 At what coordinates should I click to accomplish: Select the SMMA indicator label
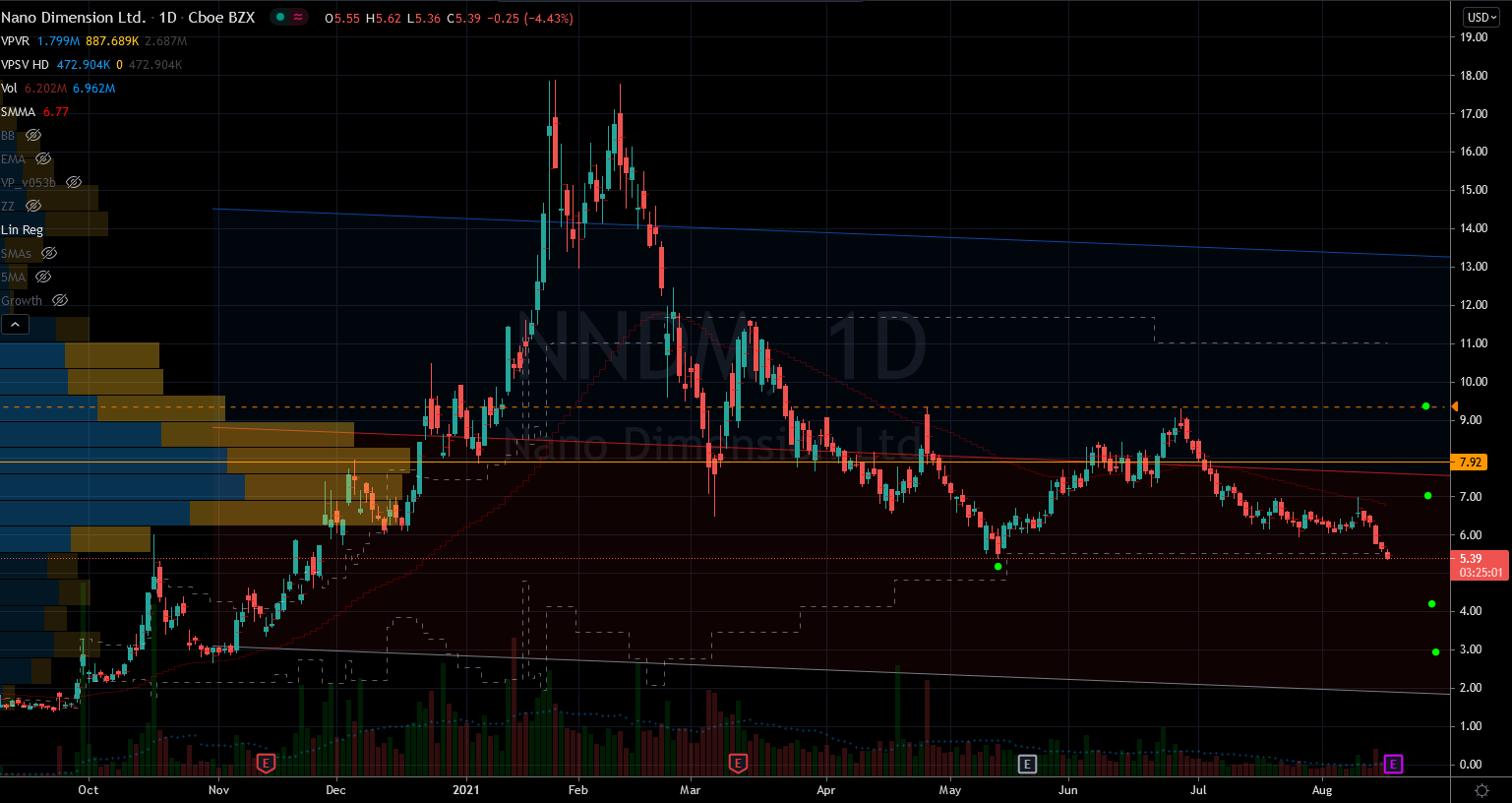click(19, 112)
